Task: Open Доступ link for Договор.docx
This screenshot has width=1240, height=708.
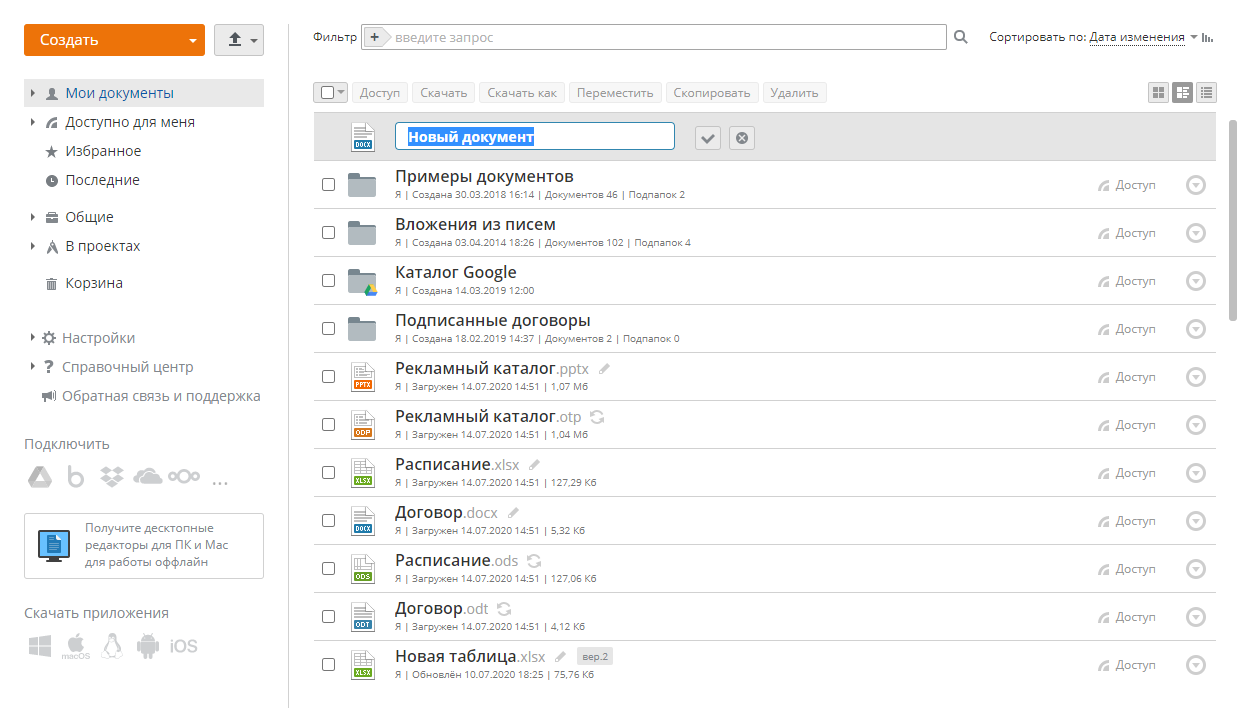Action: tap(1127, 521)
